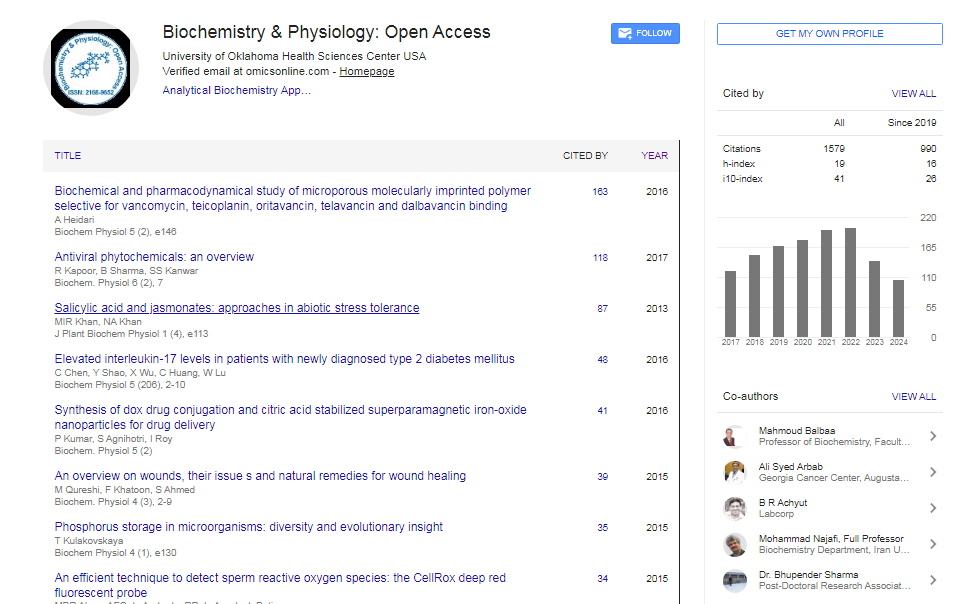This screenshot has height=604, width=961.
Task: Click Dr. Bhupender Sharma's avatar thumbnail
Action: 734,580
